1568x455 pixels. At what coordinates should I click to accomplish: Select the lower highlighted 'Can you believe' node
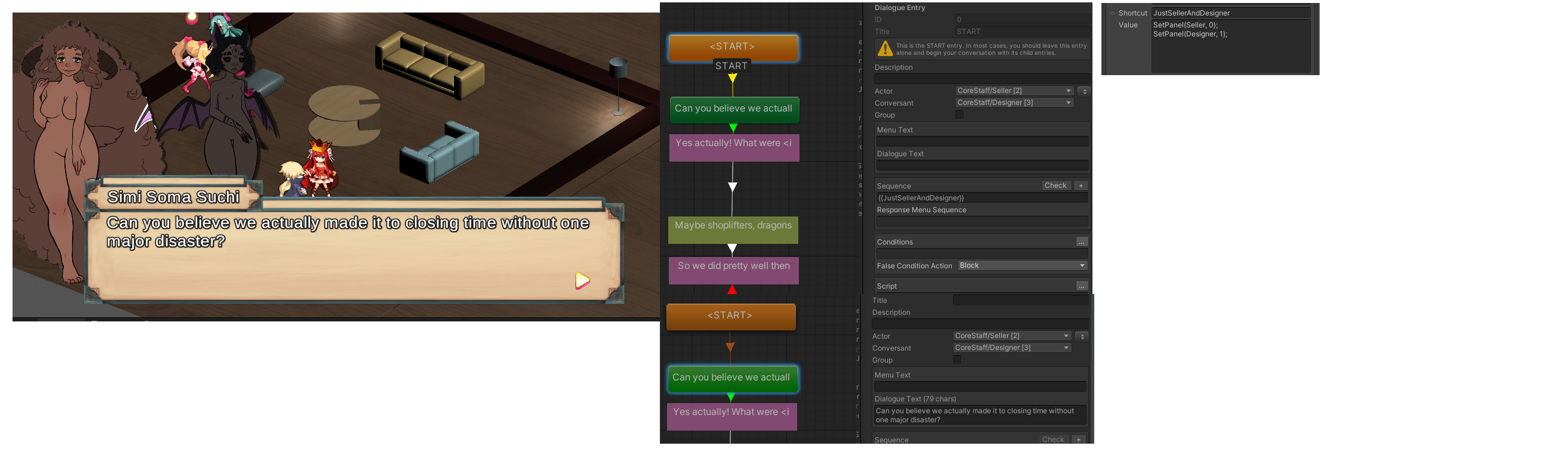[x=731, y=378]
